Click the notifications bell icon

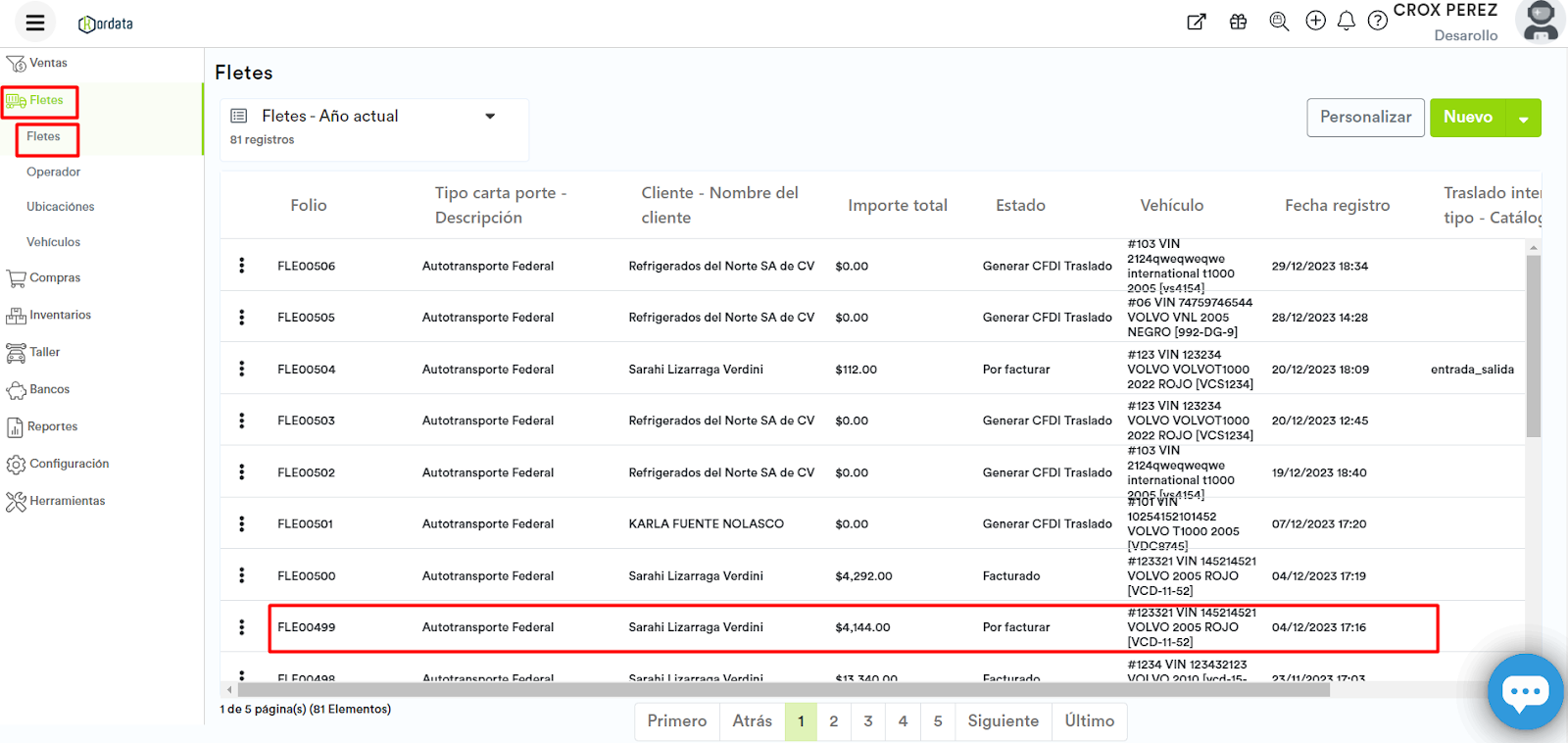[x=1347, y=21]
